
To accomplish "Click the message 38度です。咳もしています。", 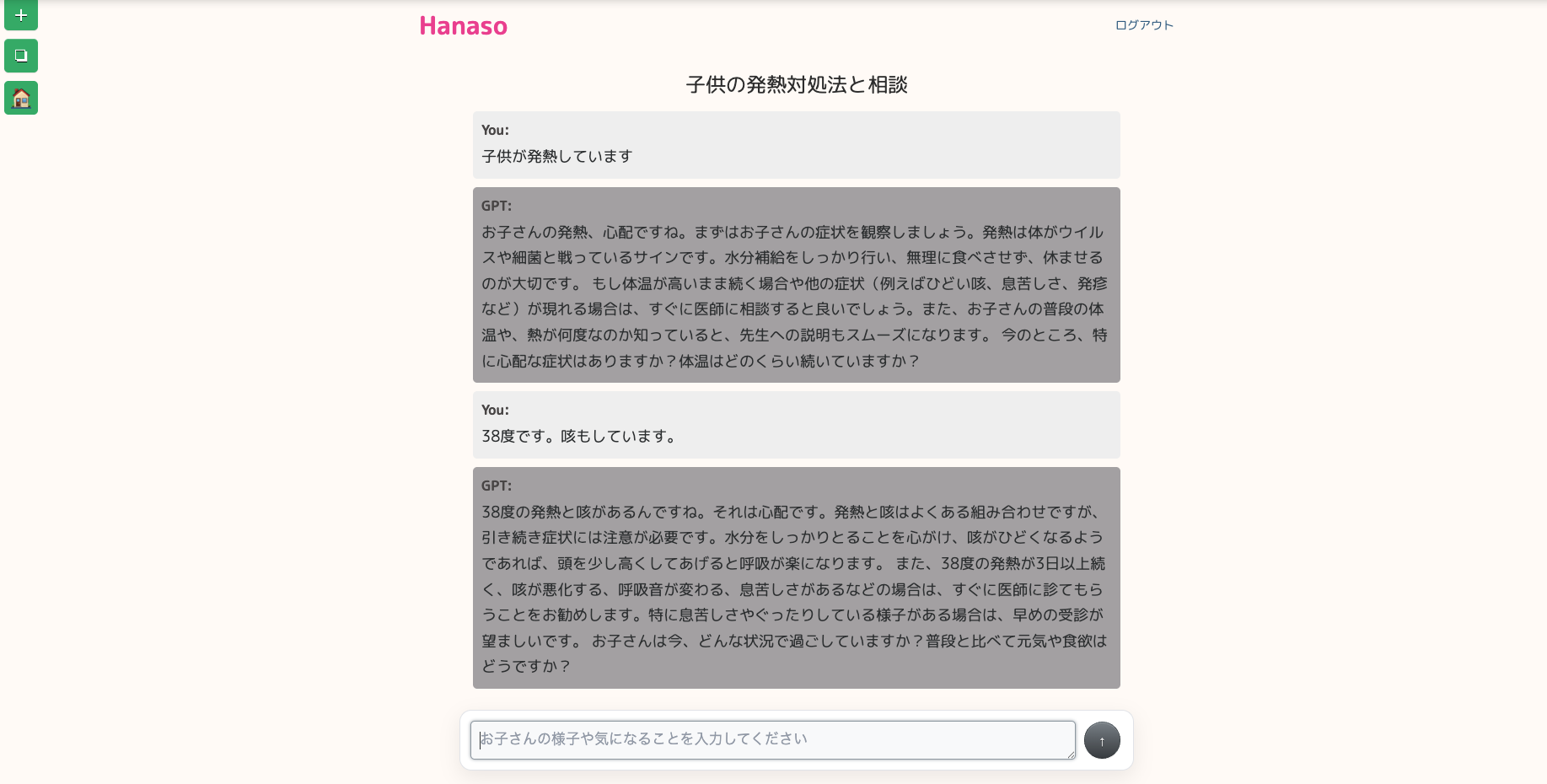I will [x=580, y=436].
